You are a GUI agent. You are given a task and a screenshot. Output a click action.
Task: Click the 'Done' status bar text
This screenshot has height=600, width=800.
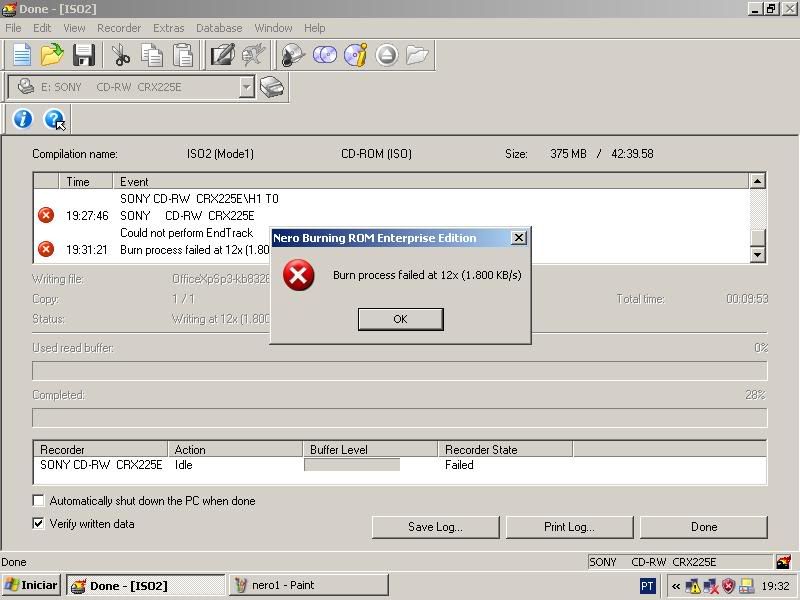click(14, 562)
